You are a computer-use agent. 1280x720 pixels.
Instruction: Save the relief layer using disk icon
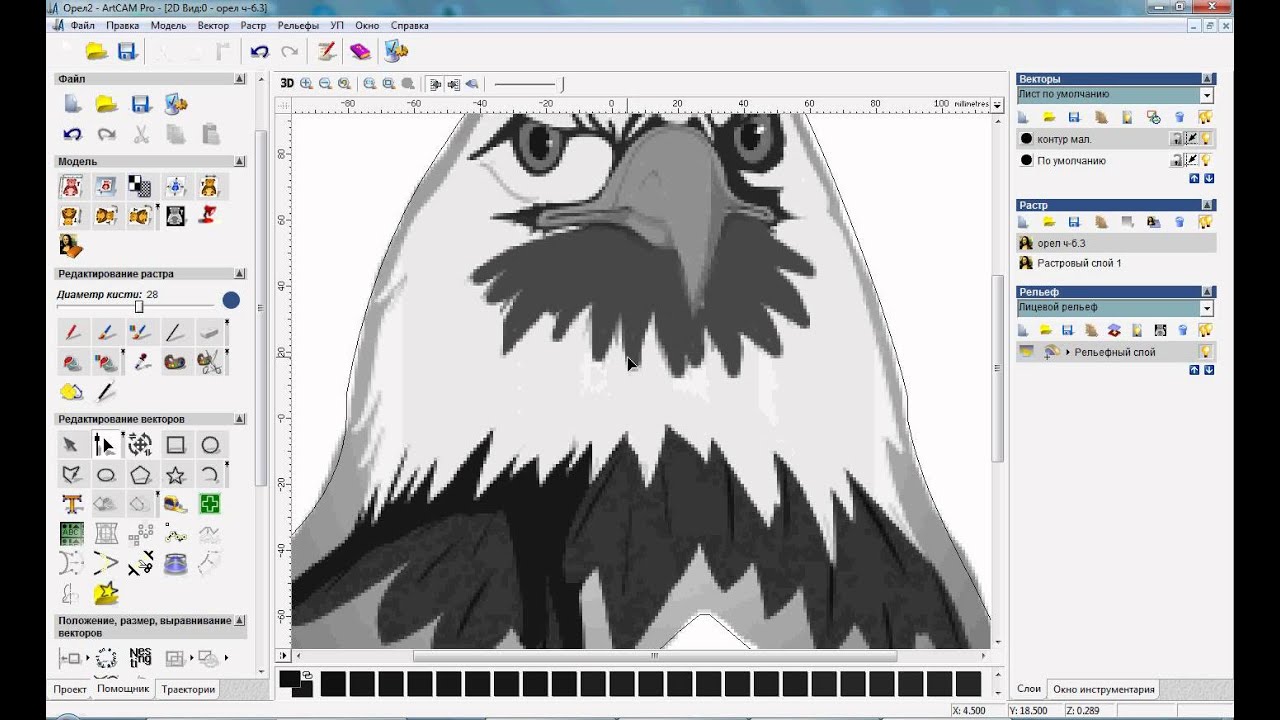pyautogui.click(x=1067, y=330)
